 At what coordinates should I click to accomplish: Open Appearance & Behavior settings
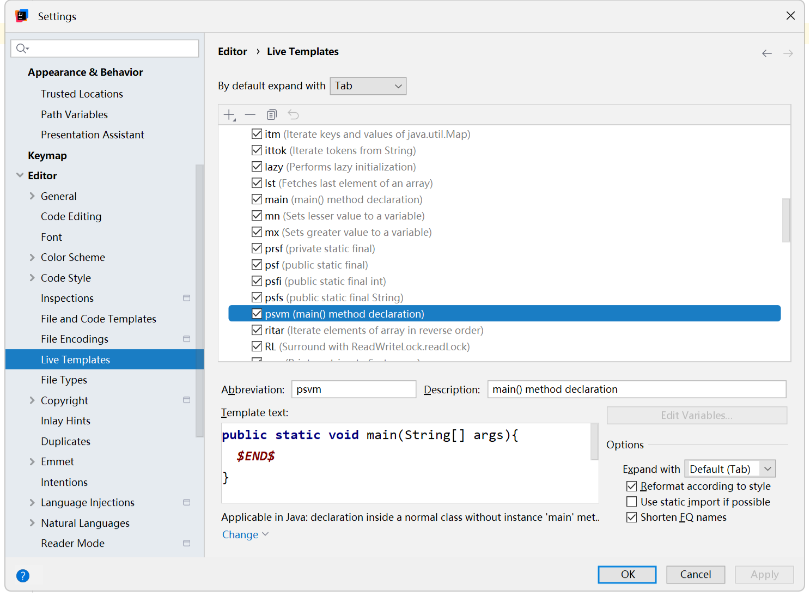85,72
